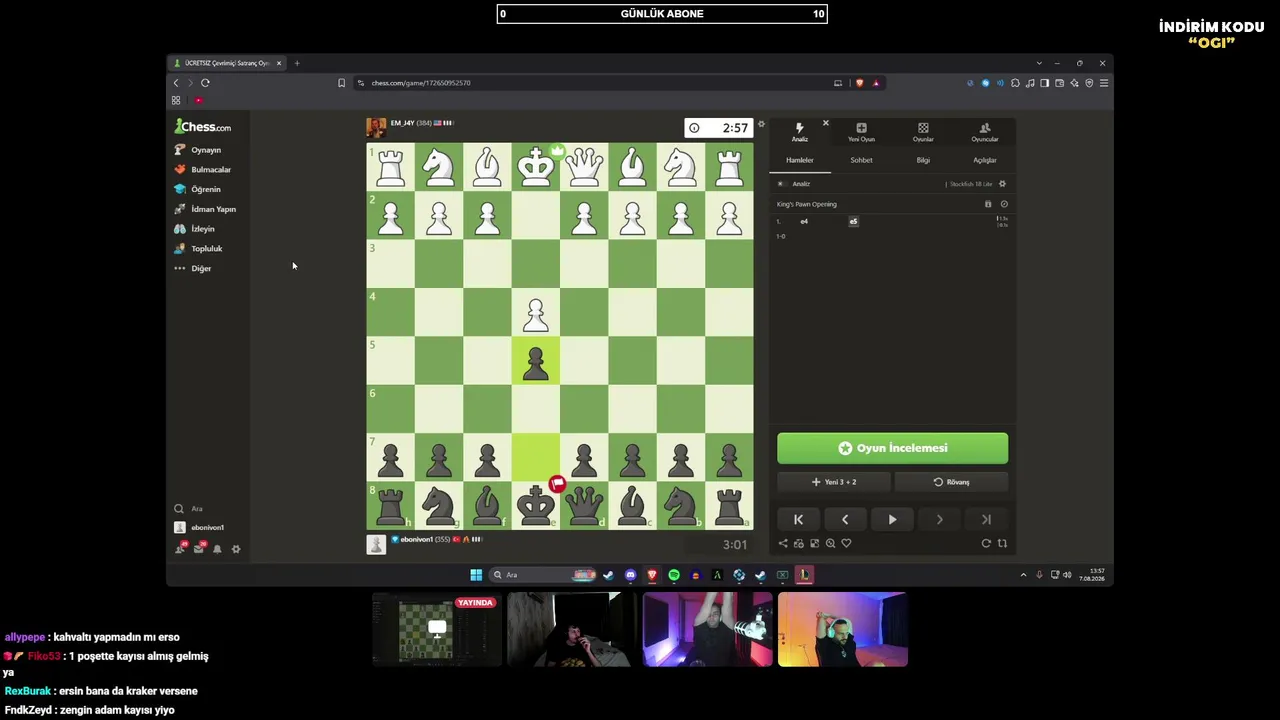Switch to the Hamleler subtab
Screen dimensions: 1280x720
point(800,160)
